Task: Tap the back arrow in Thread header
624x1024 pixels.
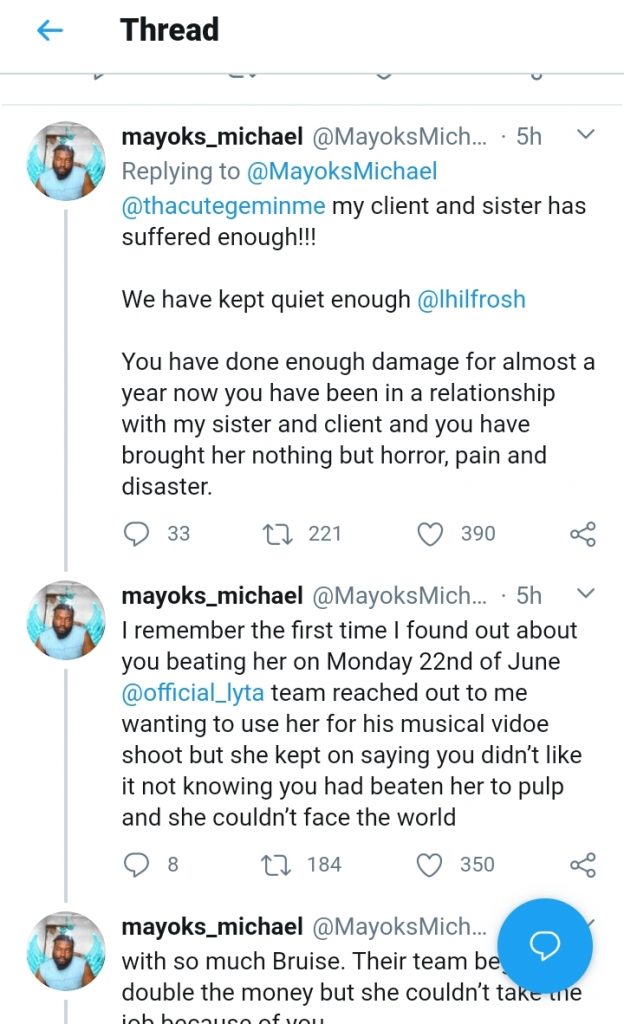Action: coord(49,31)
